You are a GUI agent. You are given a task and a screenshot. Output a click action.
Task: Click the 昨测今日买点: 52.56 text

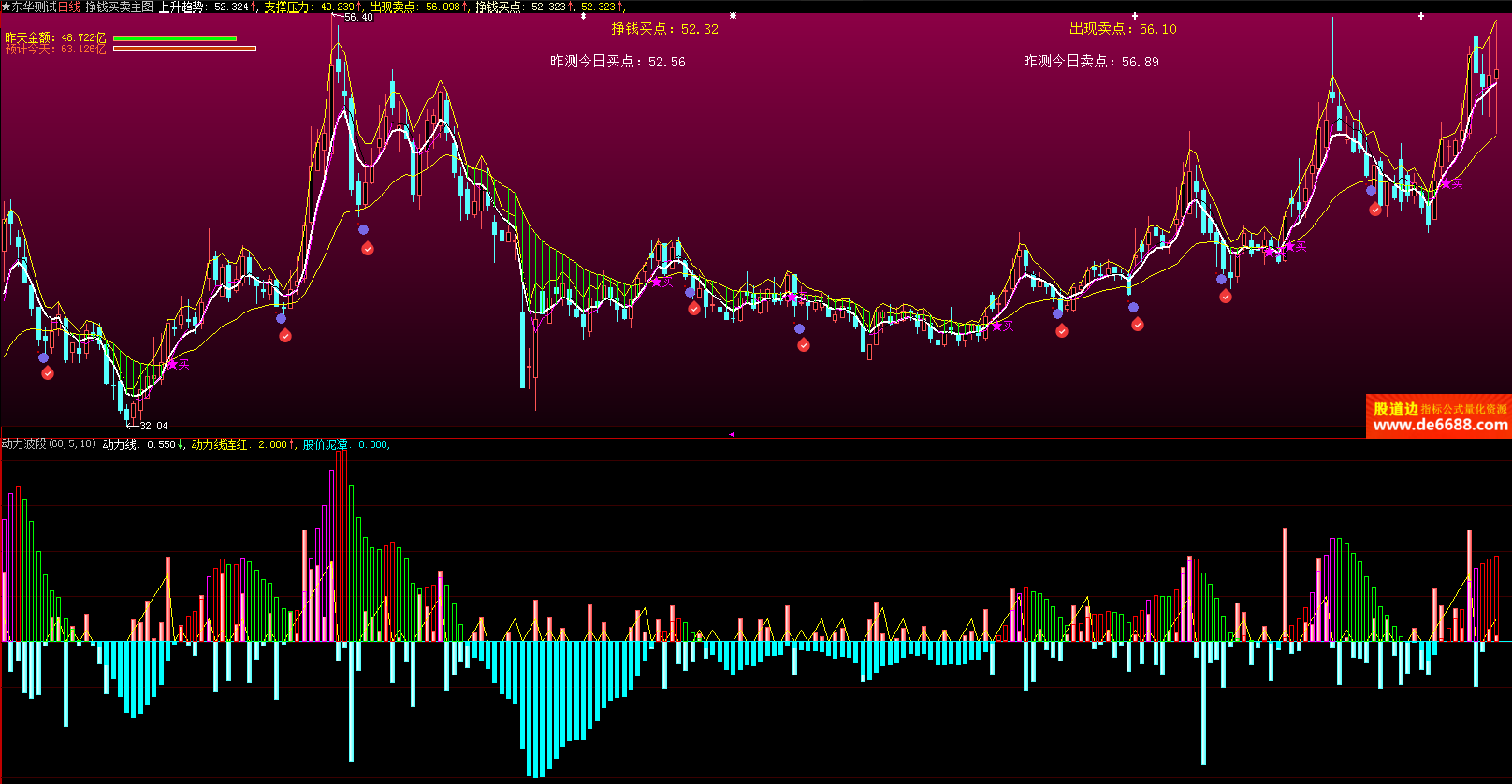(x=618, y=62)
